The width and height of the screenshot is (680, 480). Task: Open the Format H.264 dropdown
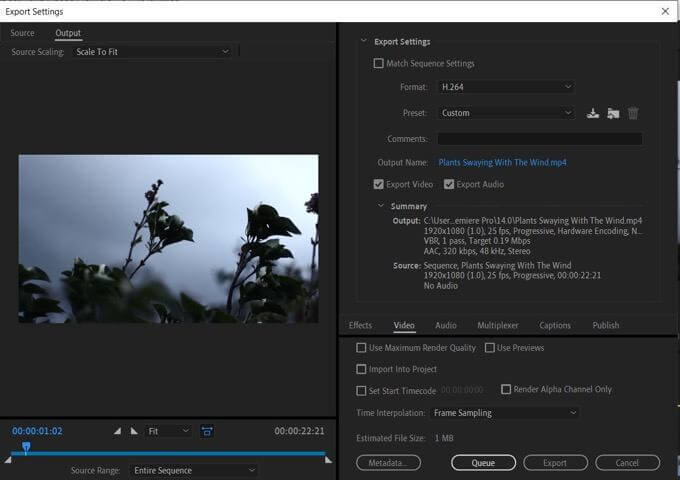[x=506, y=88]
